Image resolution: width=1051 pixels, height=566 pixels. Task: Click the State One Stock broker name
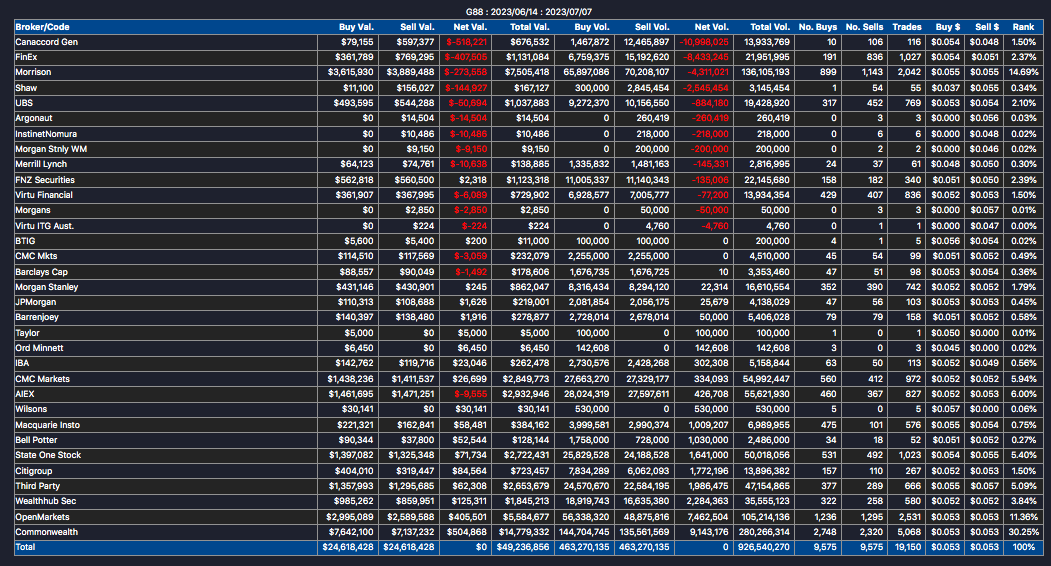click(x=48, y=455)
